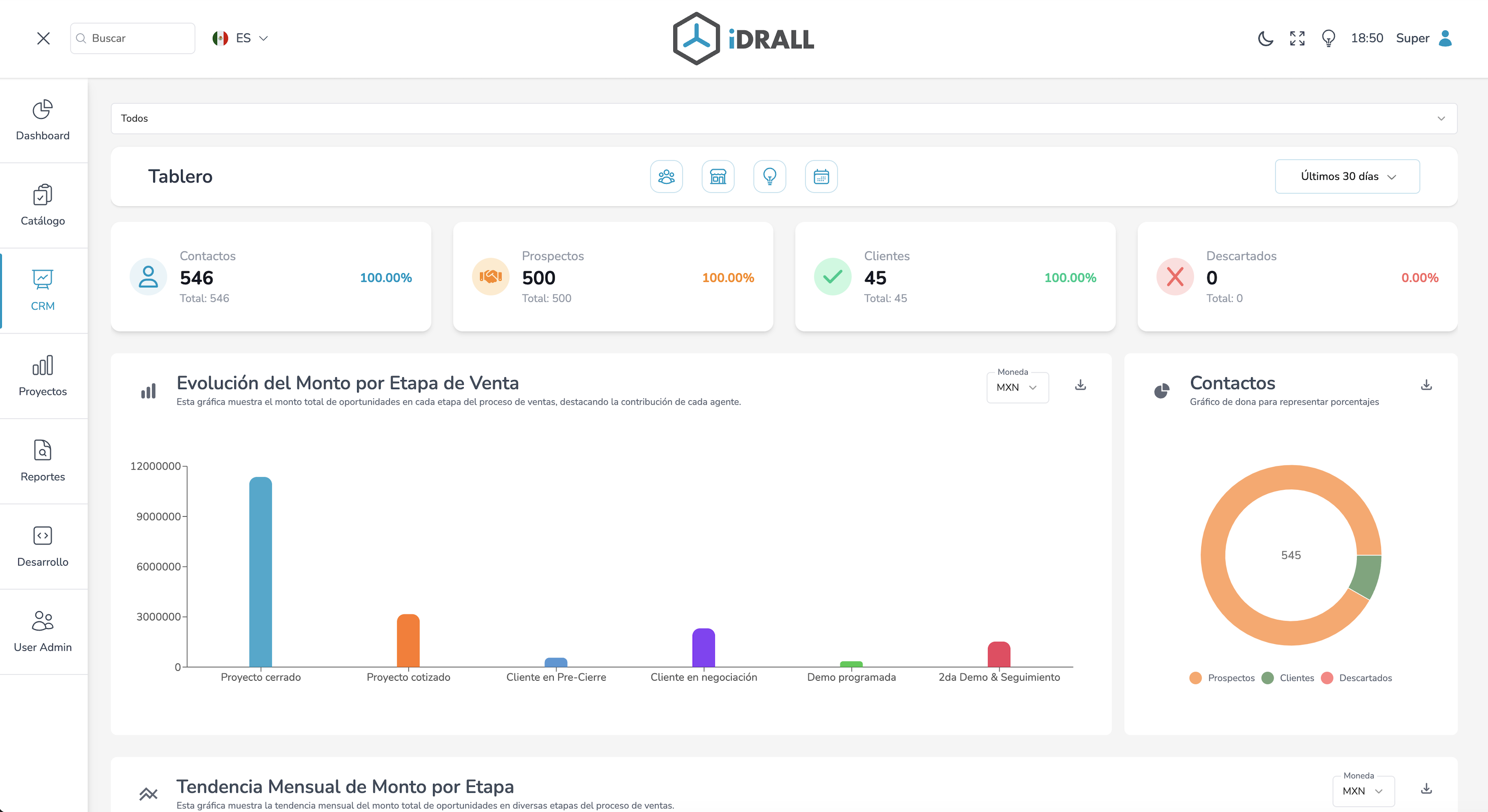The width and height of the screenshot is (1488, 812).
Task: Switch to the CRM section in the sidebar
Action: tap(43, 291)
